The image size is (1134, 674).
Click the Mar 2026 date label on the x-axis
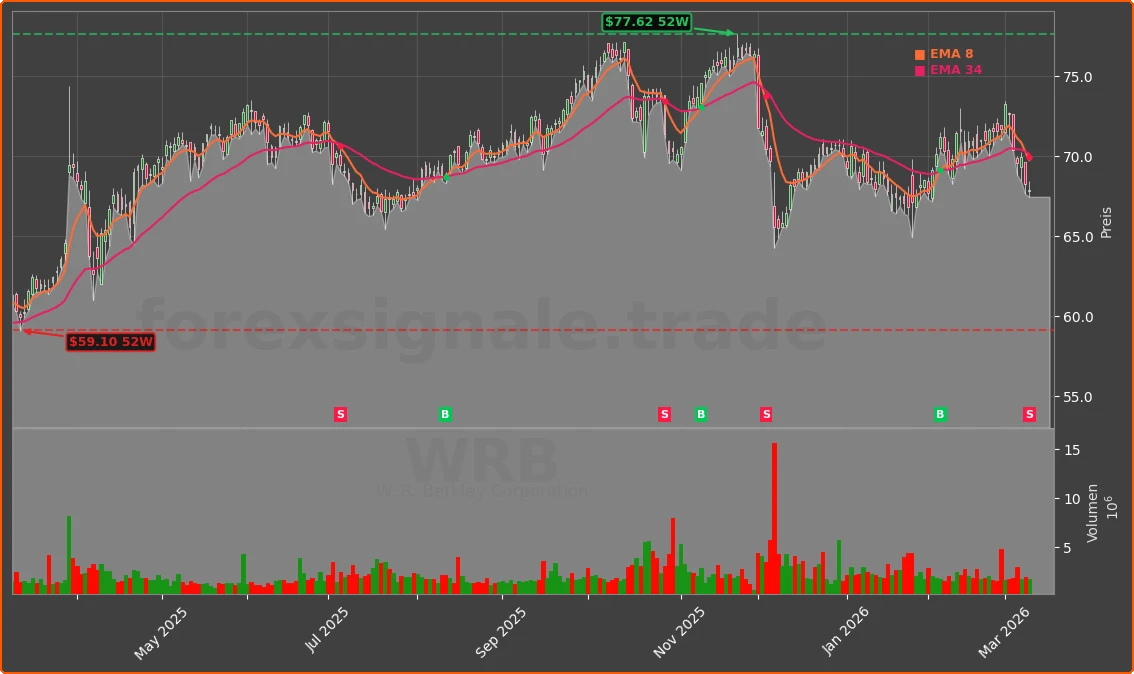click(x=1003, y=630)
